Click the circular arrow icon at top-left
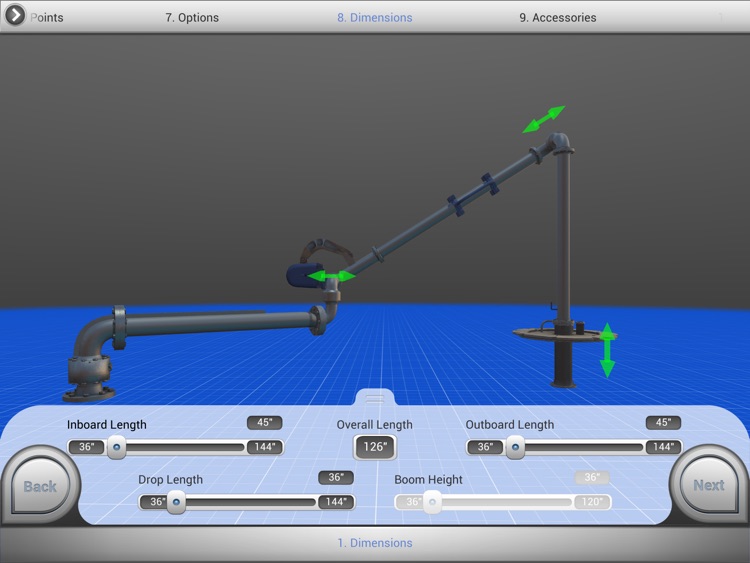The image size is (750, 563). (15, 15)
